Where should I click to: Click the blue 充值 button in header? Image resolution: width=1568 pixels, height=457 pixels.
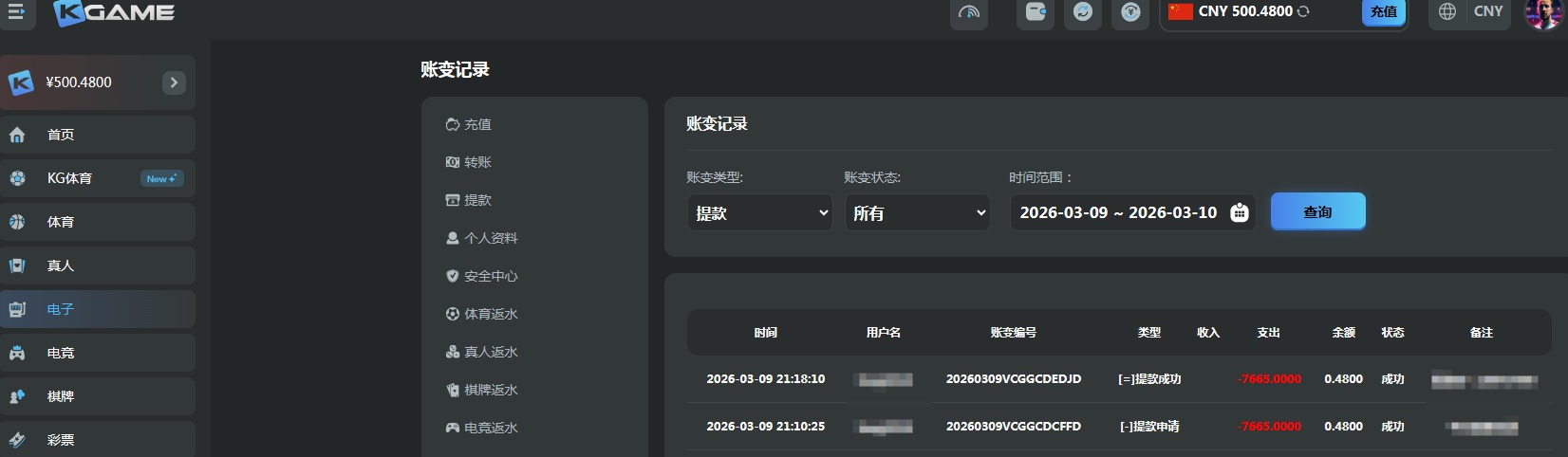tap(1384, 11)
